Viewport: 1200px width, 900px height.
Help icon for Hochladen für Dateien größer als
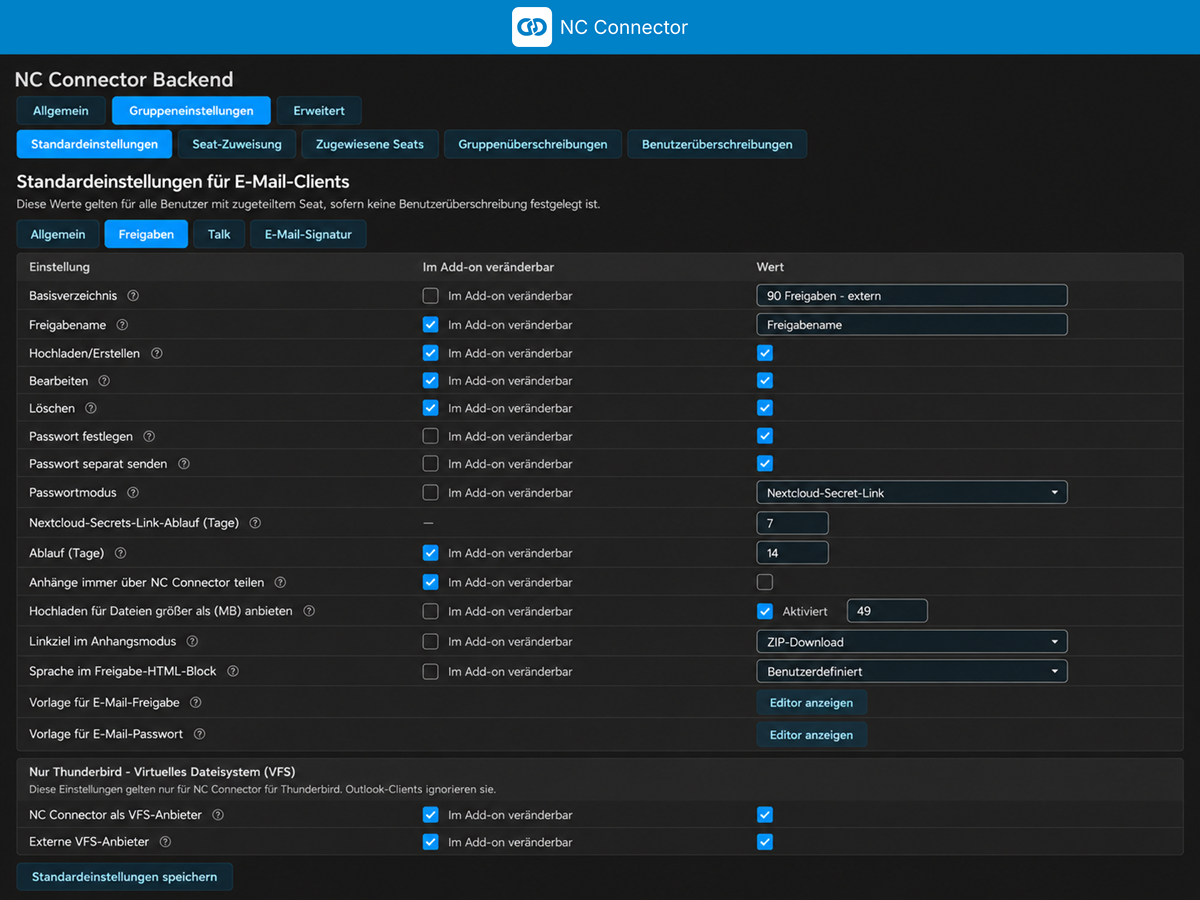point(309,611)
